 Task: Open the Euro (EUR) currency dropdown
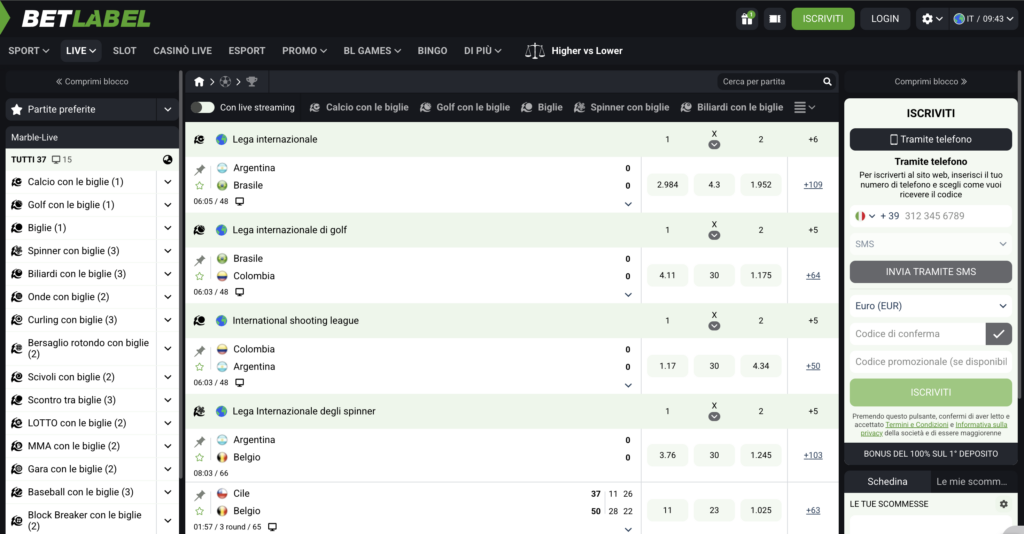(931, 306)
